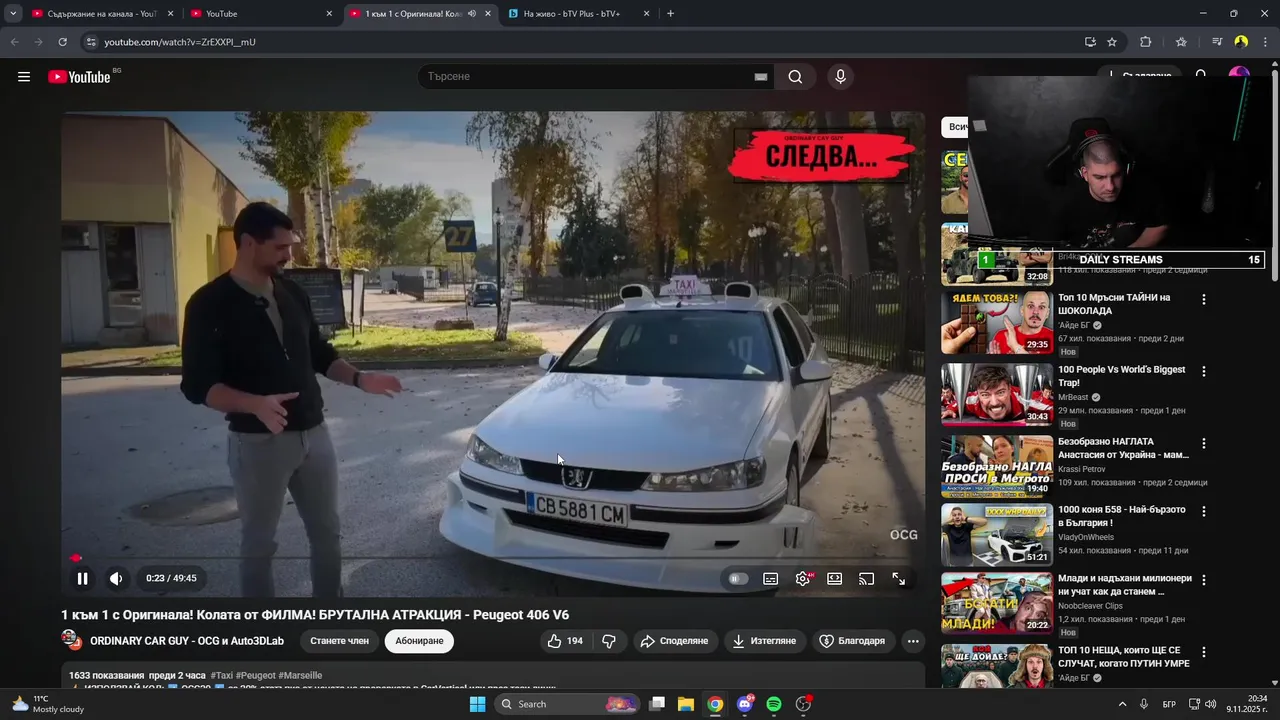This screenshot has height=720, width=1280.
Task: Go to the YouTube home logo
Action: pyautogui.click(x=79, y=77)
